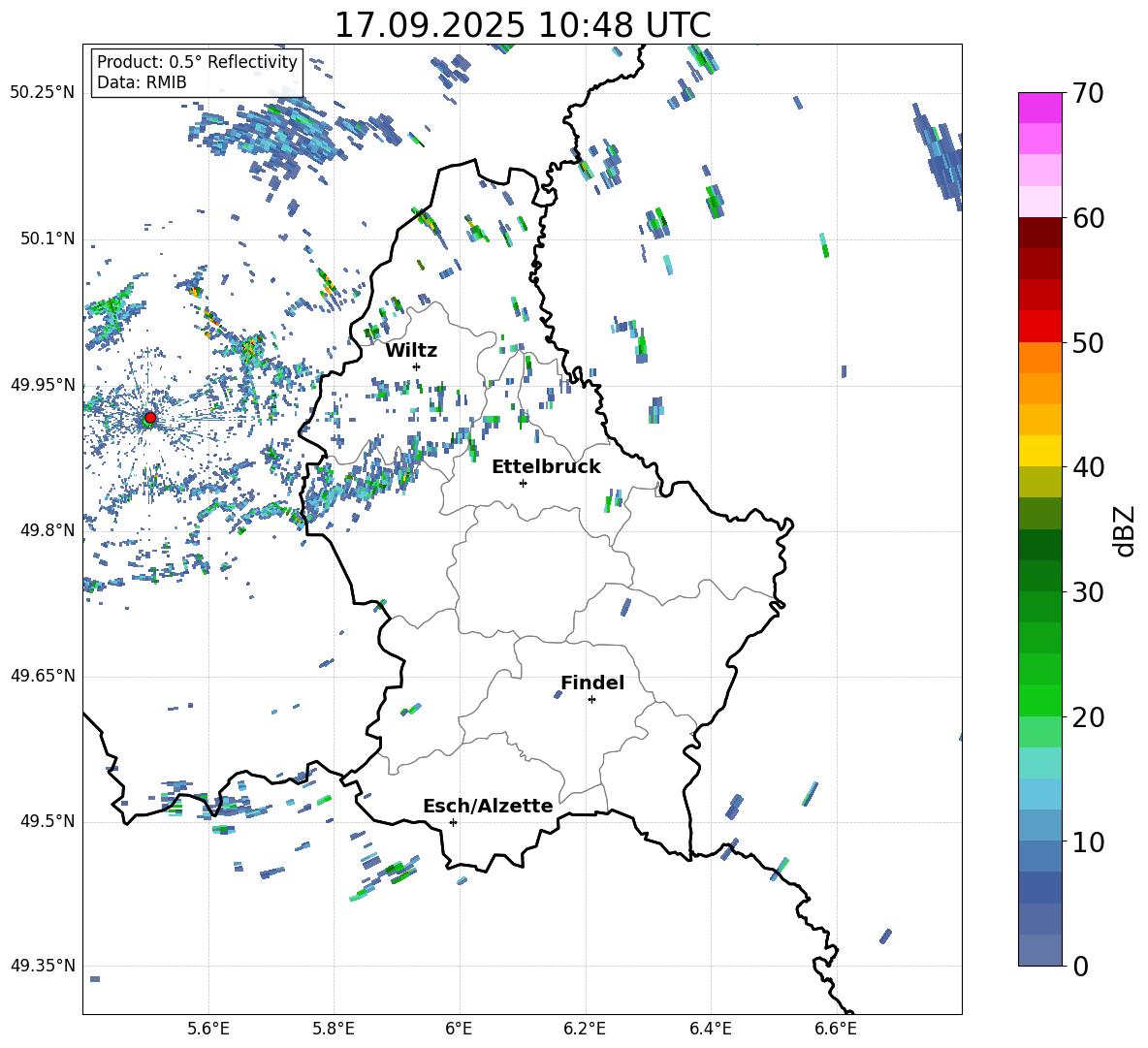
Task: Click the Ettelbruck city label
Action: pos(546,467)
